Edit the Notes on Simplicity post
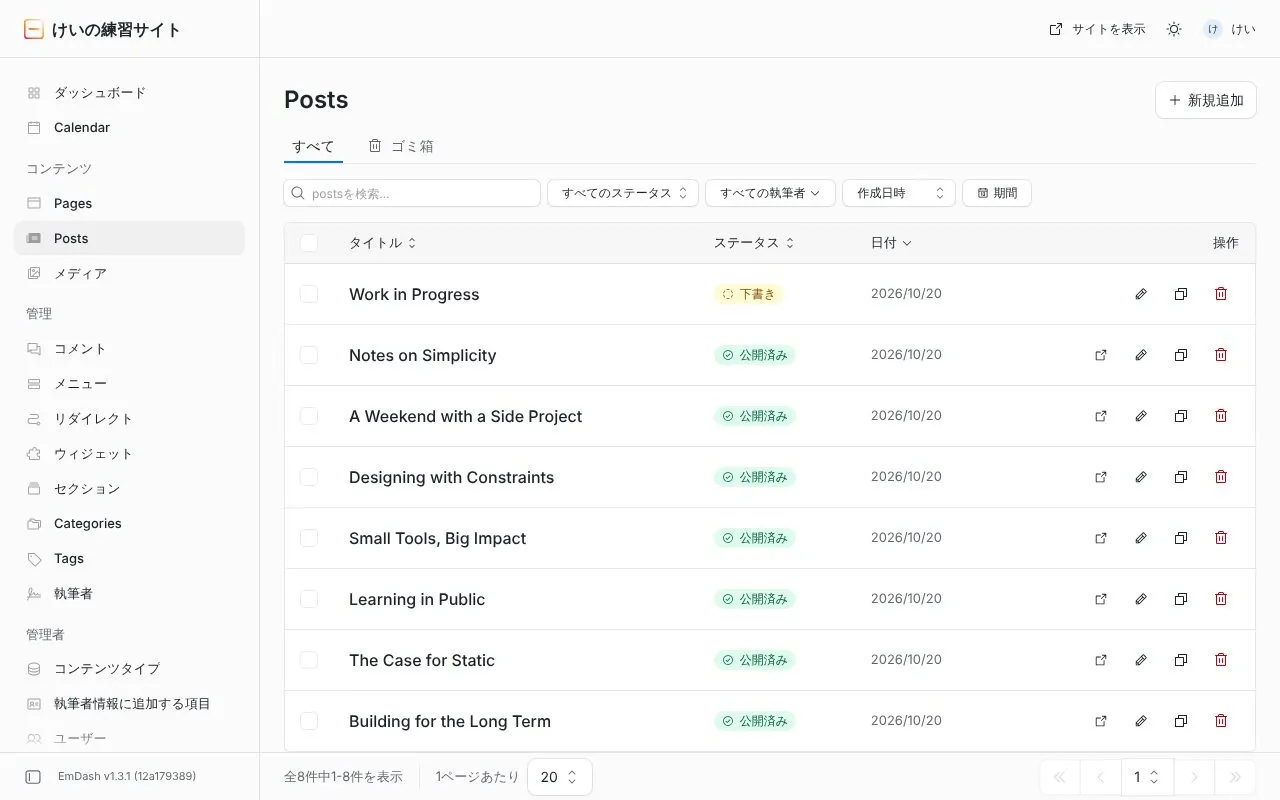1280x800 pixels. coord(1141,355)
